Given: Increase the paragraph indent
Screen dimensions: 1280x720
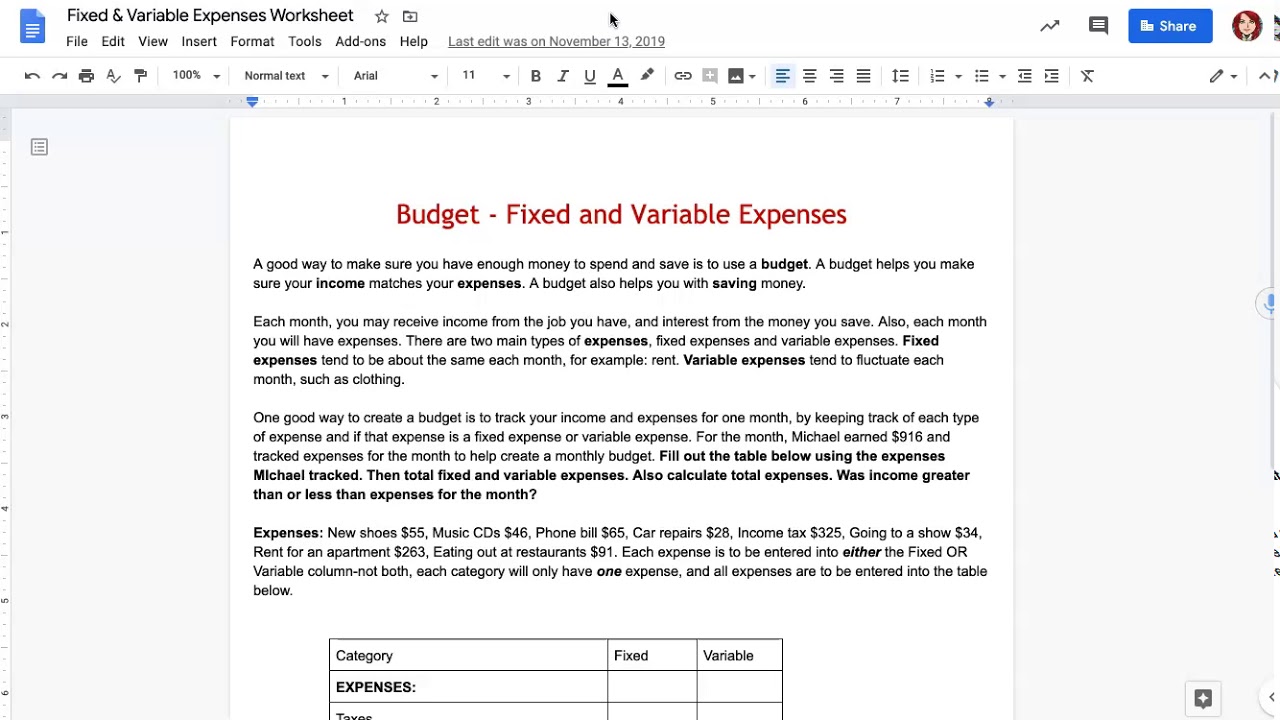Looking at the screenshot, I should 1051,76.
